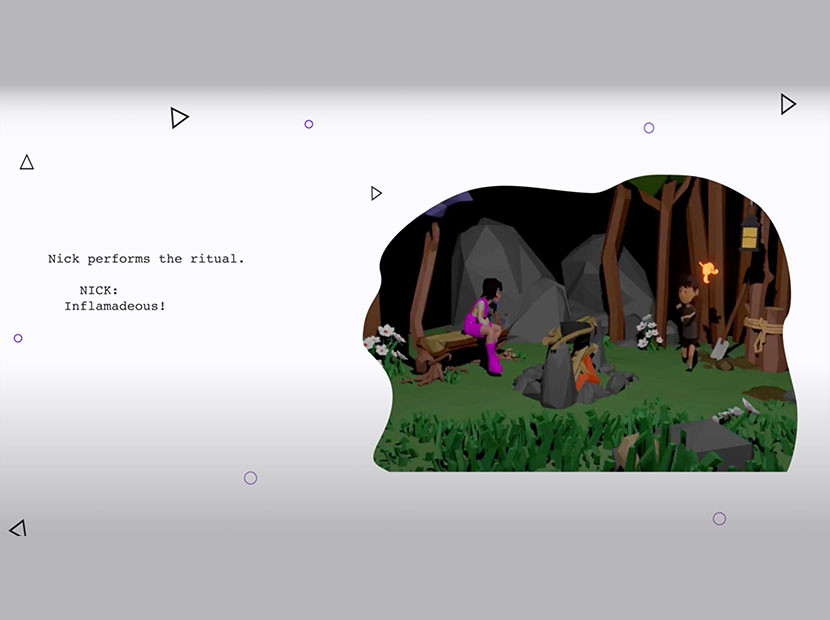830x620 pixels.
Task: Click the right-pointing triangle in top-right corner
Action: 788,104
